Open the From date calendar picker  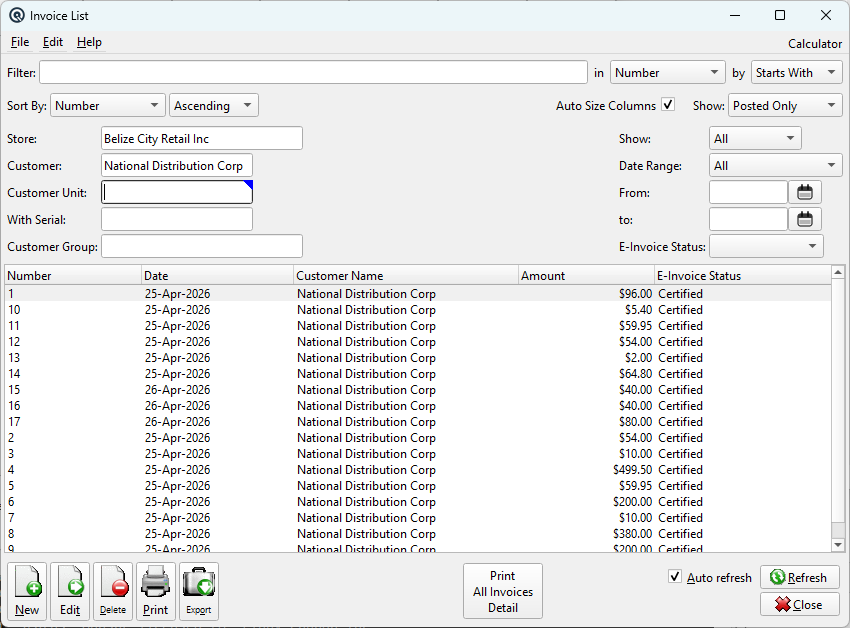[x=805, y=193]
